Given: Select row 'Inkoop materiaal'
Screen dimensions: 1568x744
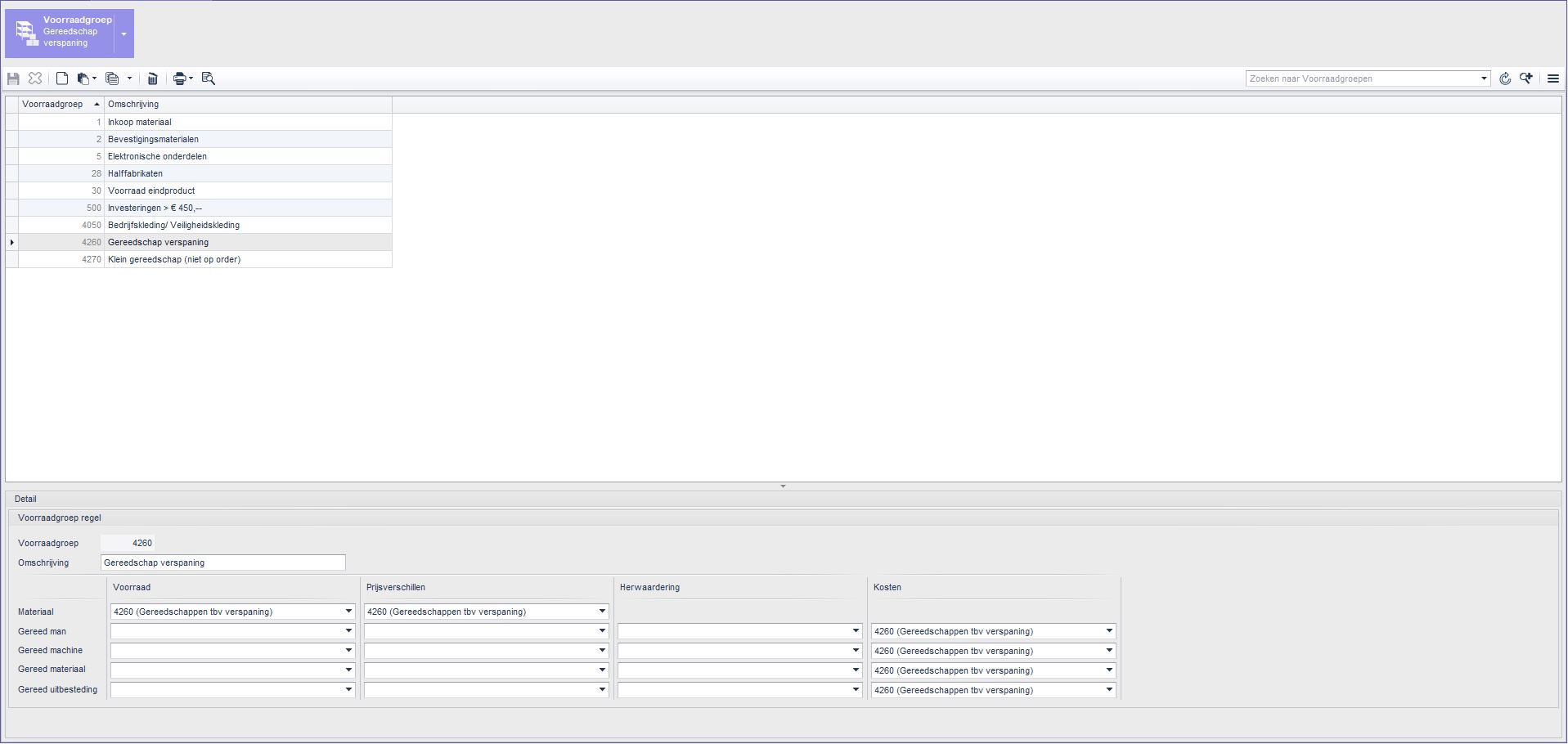Looking at the screenshot, I should tap(199, 122).
